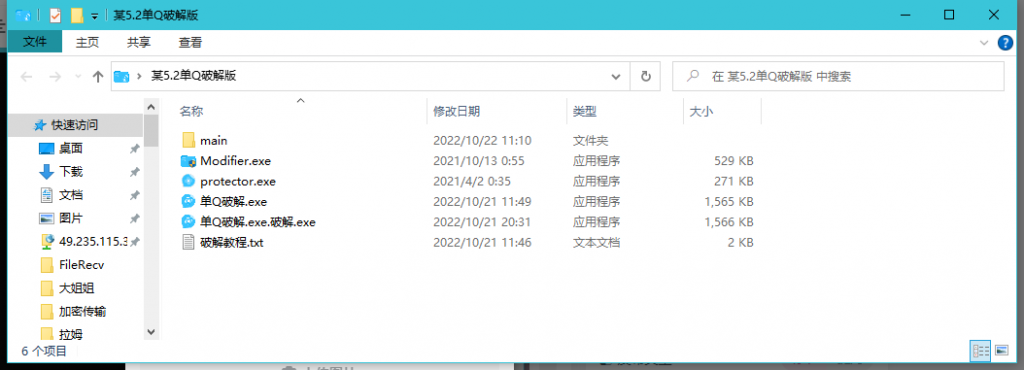Click the window system icon in title bar
The width and height of the screenshot is (1024, 370).
tap(24, 15)
